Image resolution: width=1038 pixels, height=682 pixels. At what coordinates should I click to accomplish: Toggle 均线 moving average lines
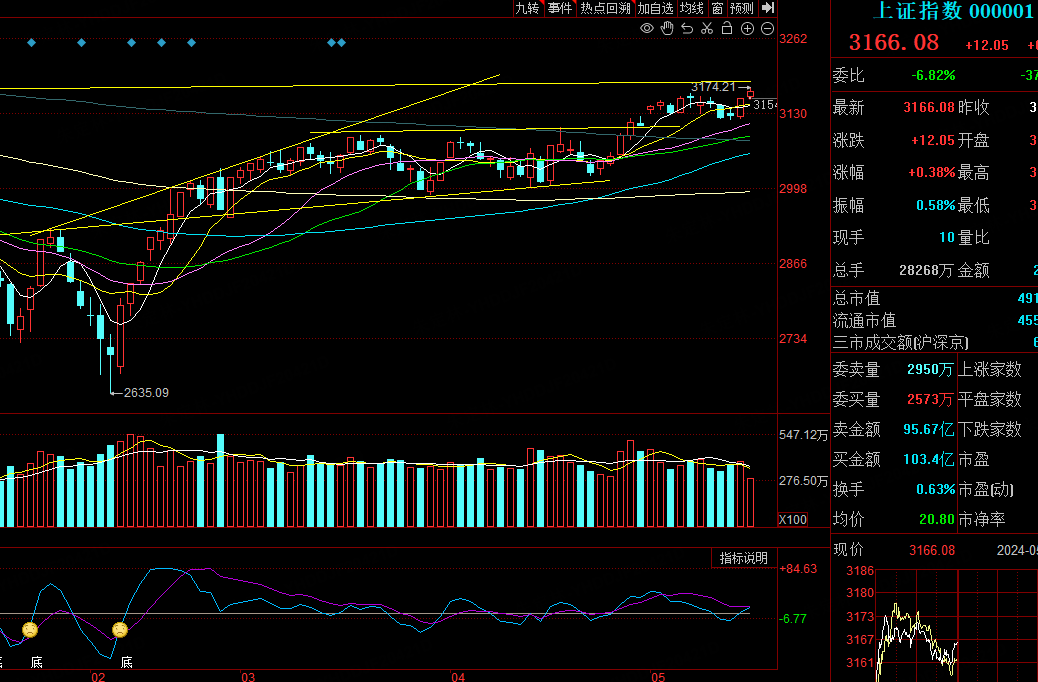point(692,8)
